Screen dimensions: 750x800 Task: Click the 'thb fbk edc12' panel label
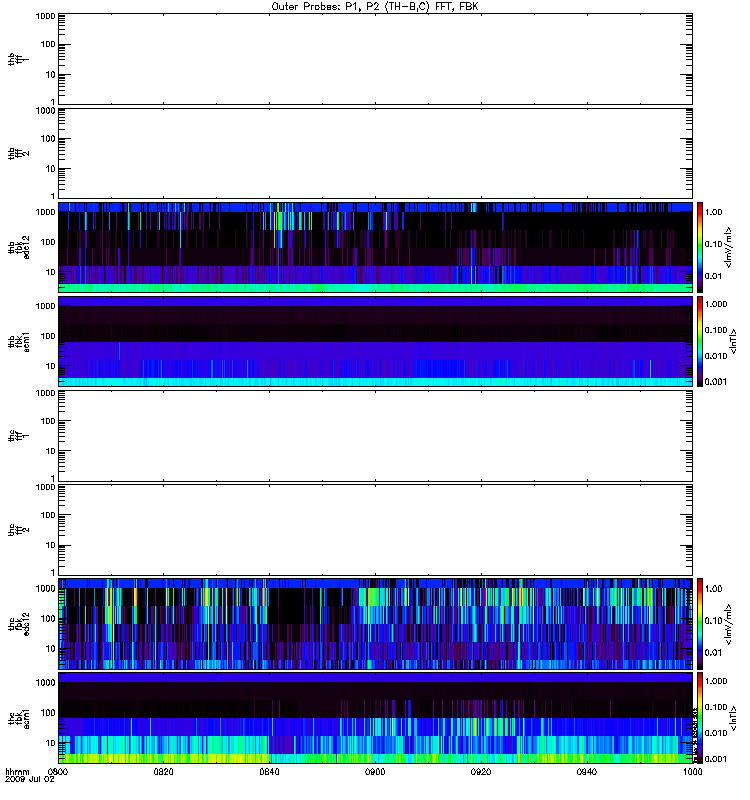18,247
